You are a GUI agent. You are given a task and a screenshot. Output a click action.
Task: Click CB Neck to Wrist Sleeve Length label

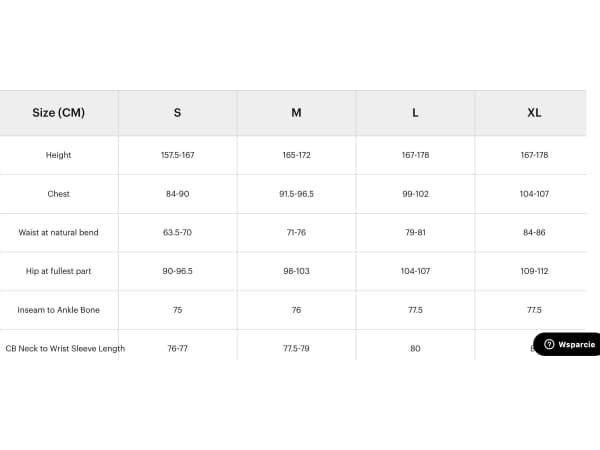coord(65,348)
